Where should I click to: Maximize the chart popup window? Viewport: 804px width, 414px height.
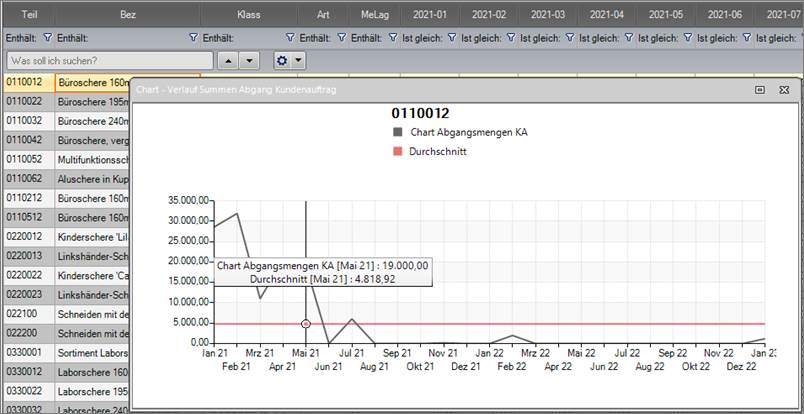coord(760,90)
